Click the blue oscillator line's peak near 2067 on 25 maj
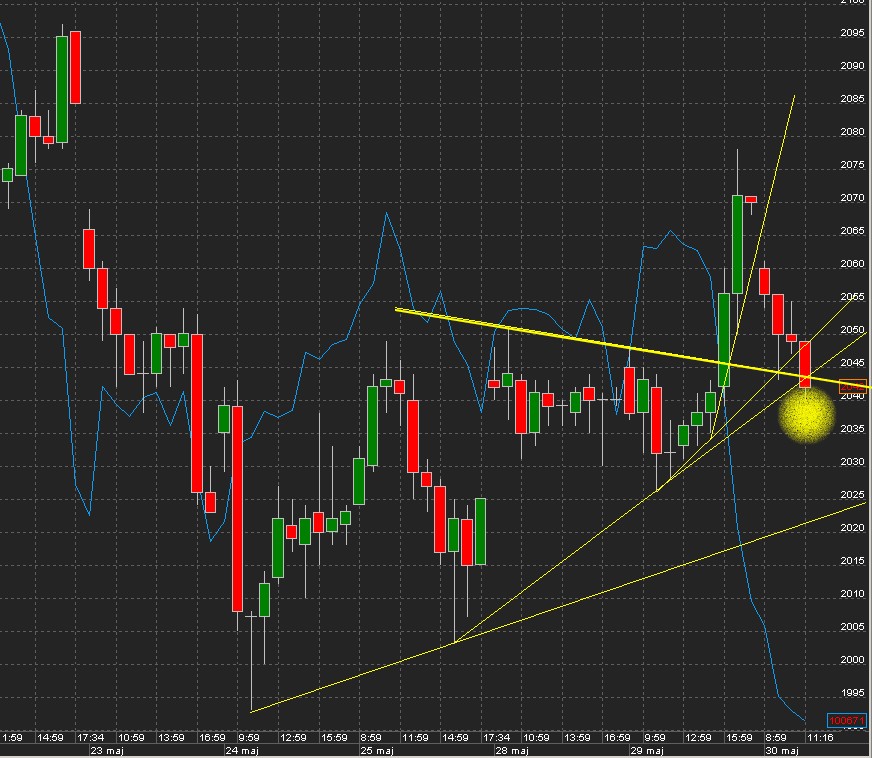The width and height of the screenshot is (872, 758). (387, 213)
